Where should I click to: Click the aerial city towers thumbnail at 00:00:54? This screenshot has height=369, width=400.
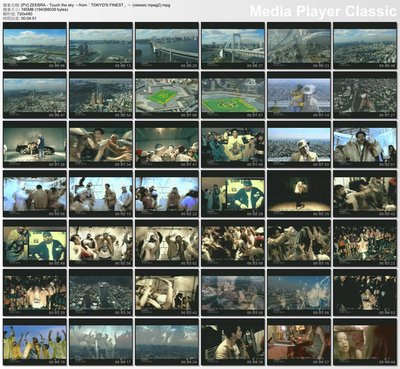101,95
